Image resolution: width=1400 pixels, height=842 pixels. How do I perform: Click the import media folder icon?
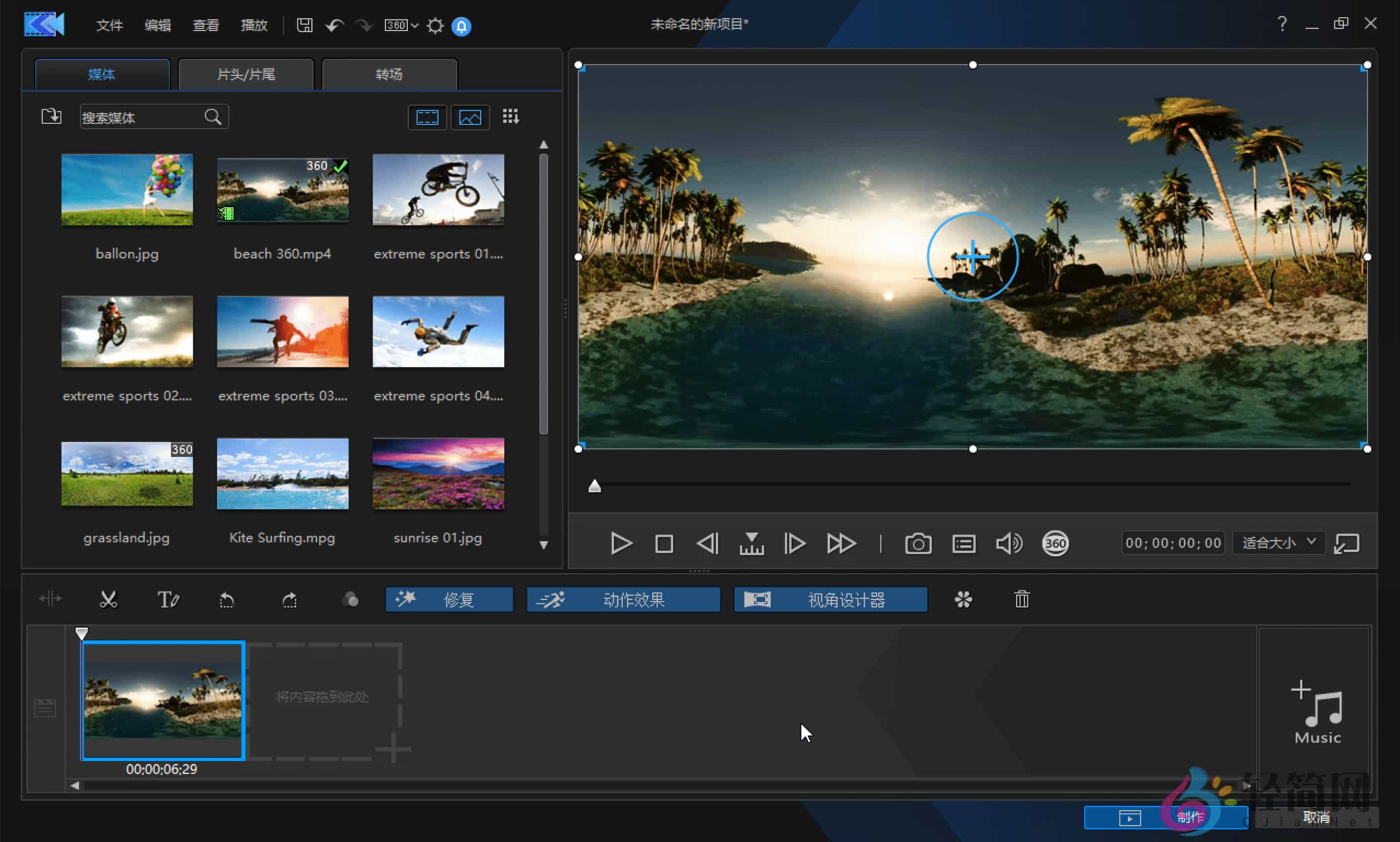51,116
